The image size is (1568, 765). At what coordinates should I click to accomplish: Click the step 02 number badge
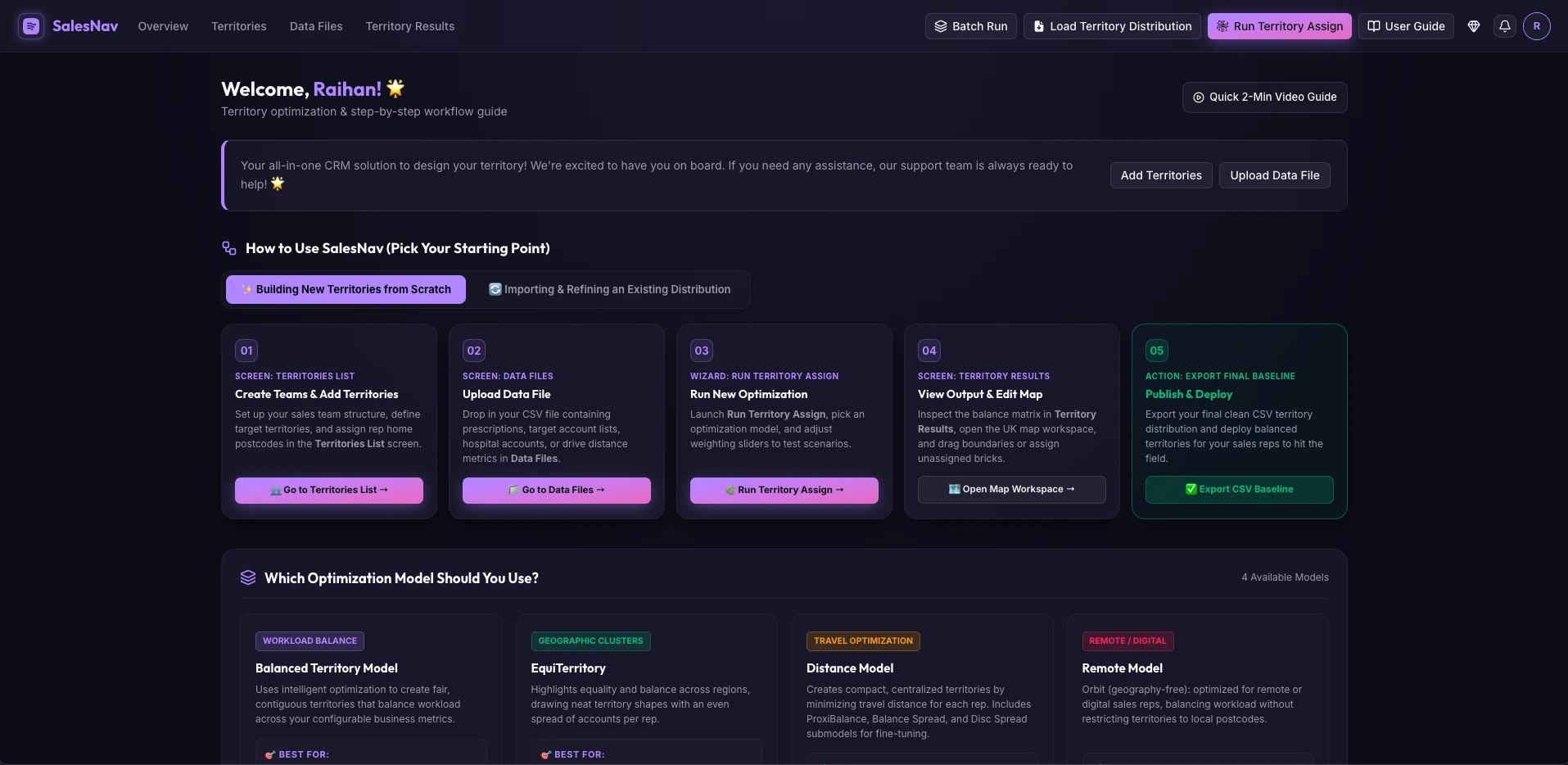(x=474, y=351)
